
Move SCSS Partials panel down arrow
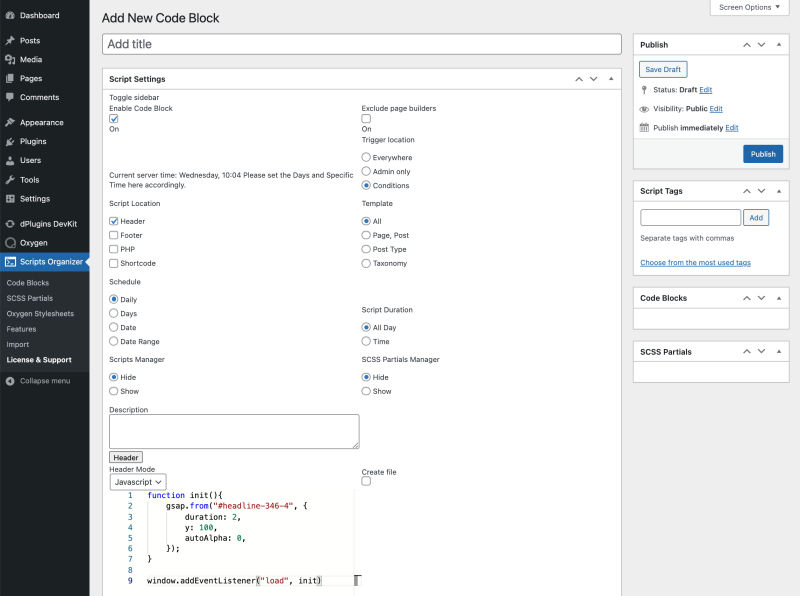coord(761,352)
